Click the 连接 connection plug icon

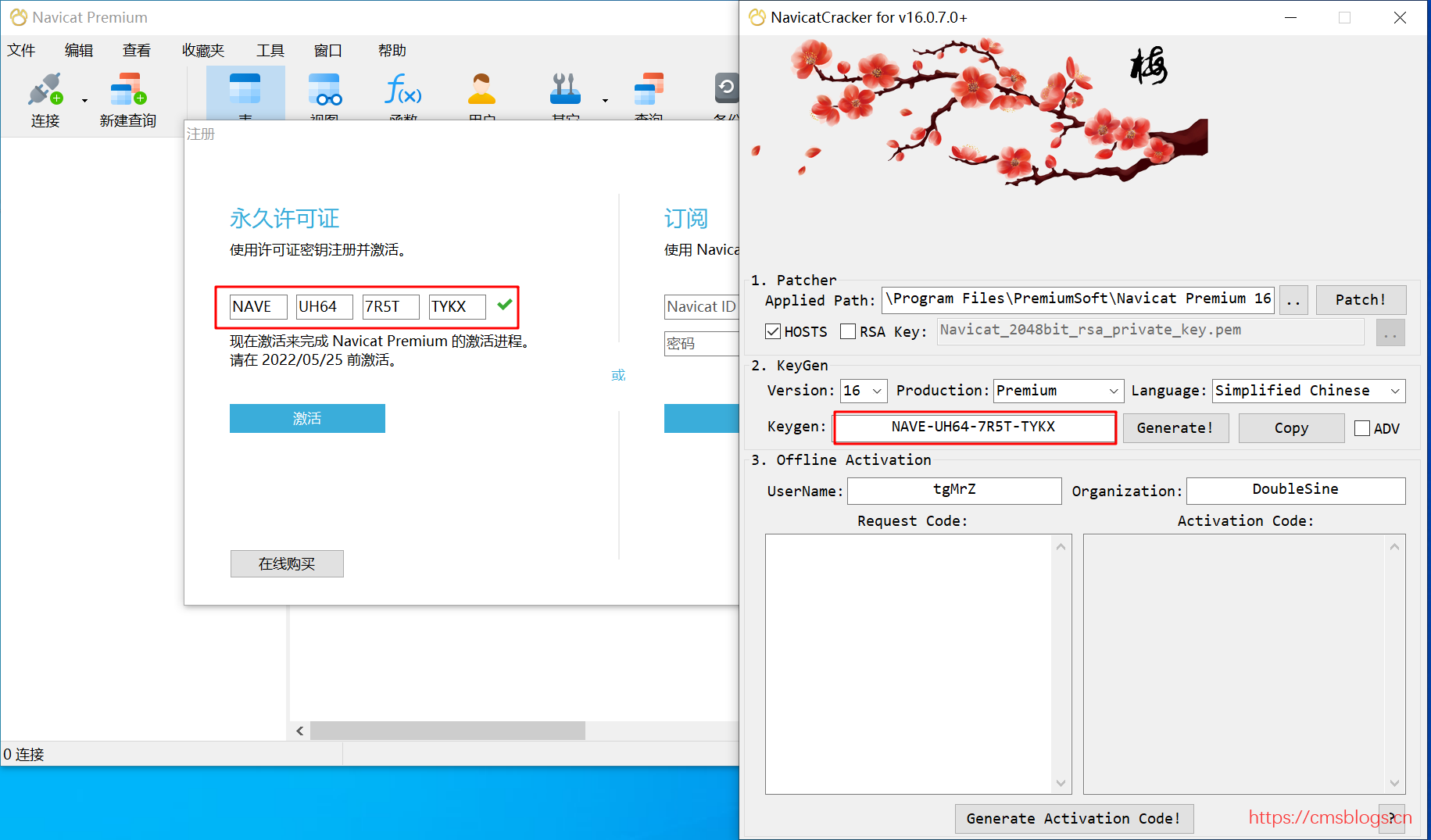45,89
